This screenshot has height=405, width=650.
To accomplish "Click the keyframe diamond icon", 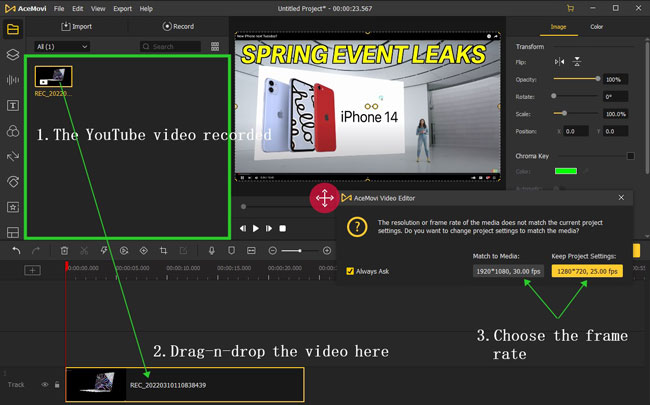I will (143, 250).
